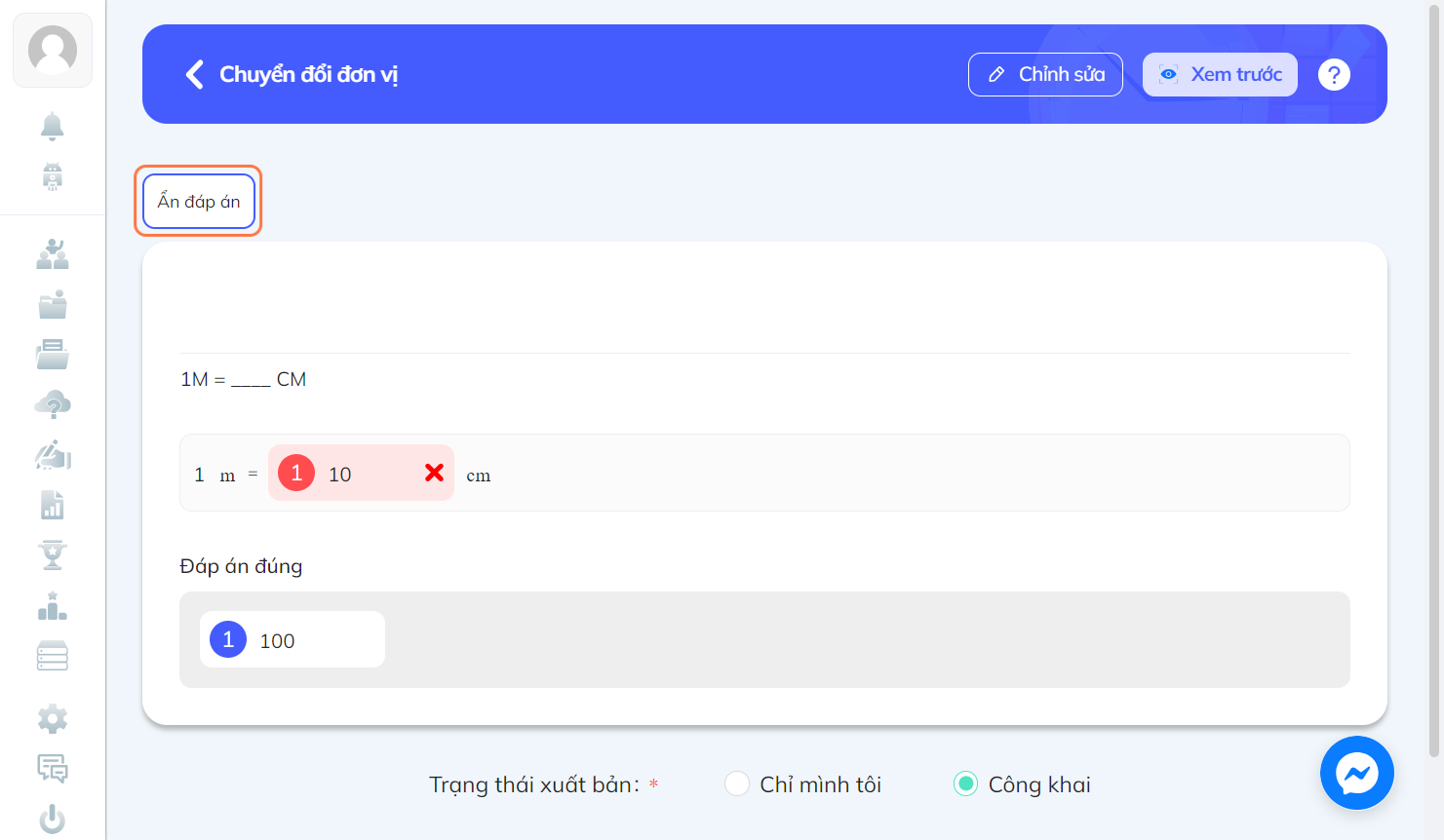
Task: Open the user profile avatar
Action: coord(53,50)
